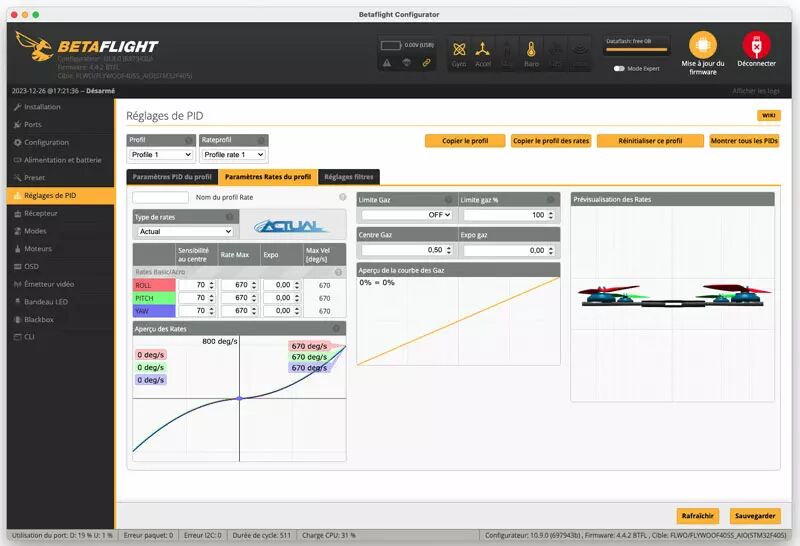Viewport: 800px width, 546px height.
Task: Click the red Déconnecter USB icon
Action: coord(756,45)
